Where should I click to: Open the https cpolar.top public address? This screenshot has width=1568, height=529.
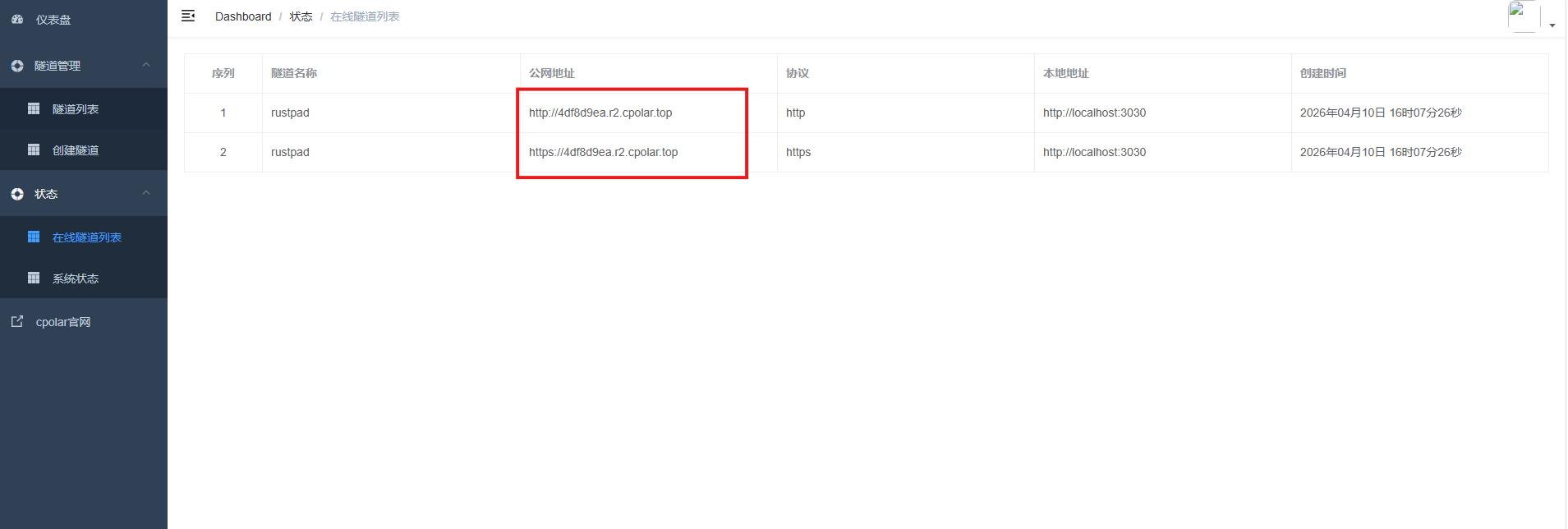click(604, 152)
